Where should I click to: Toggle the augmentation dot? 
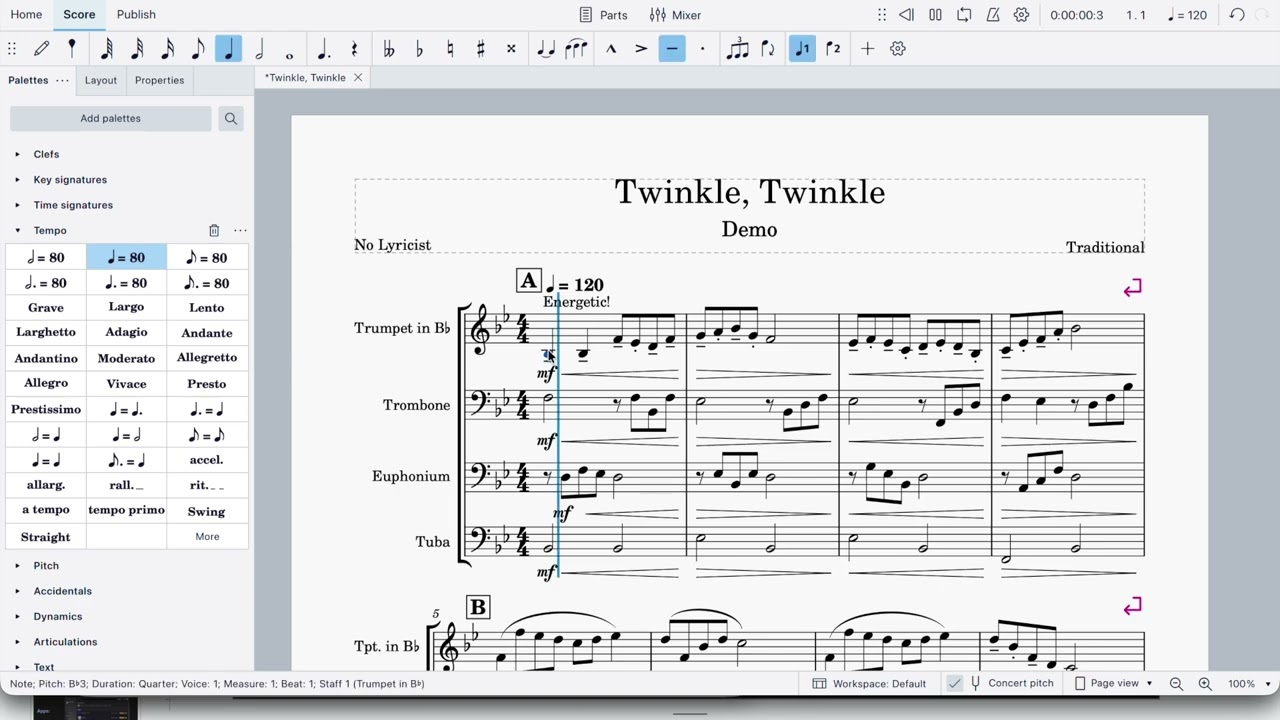324,48
